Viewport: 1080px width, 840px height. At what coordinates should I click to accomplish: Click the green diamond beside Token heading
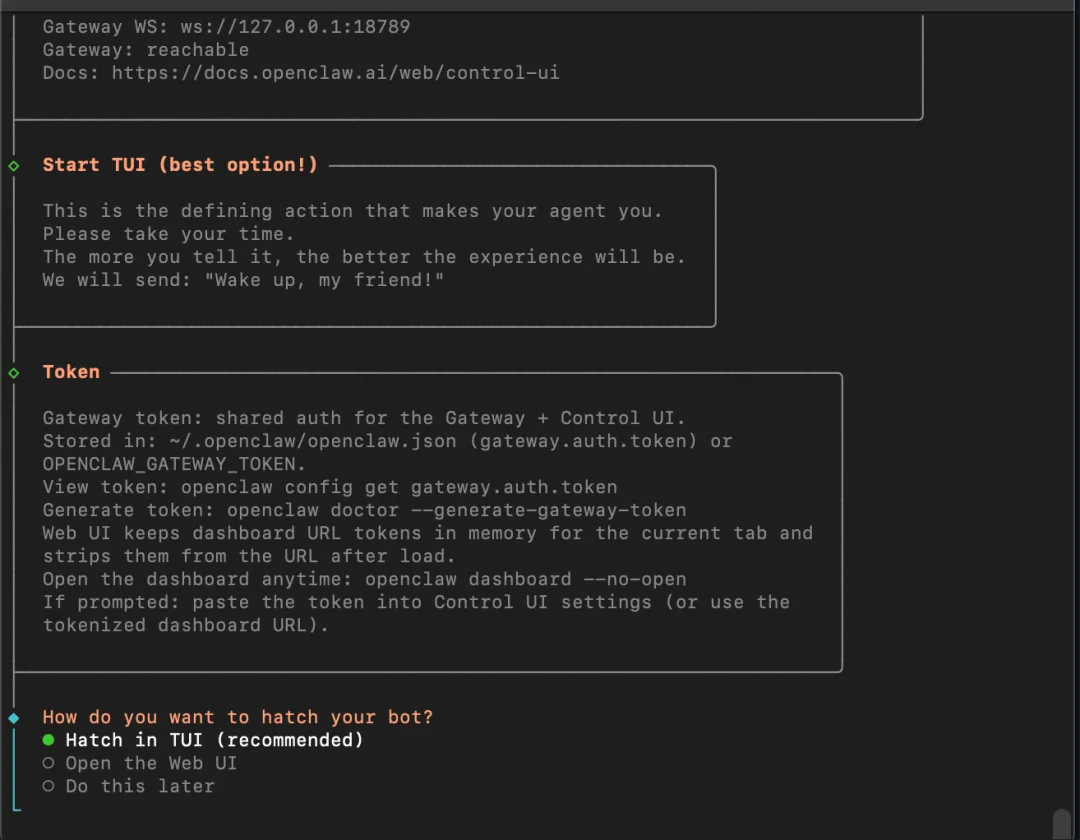[13, 372]
